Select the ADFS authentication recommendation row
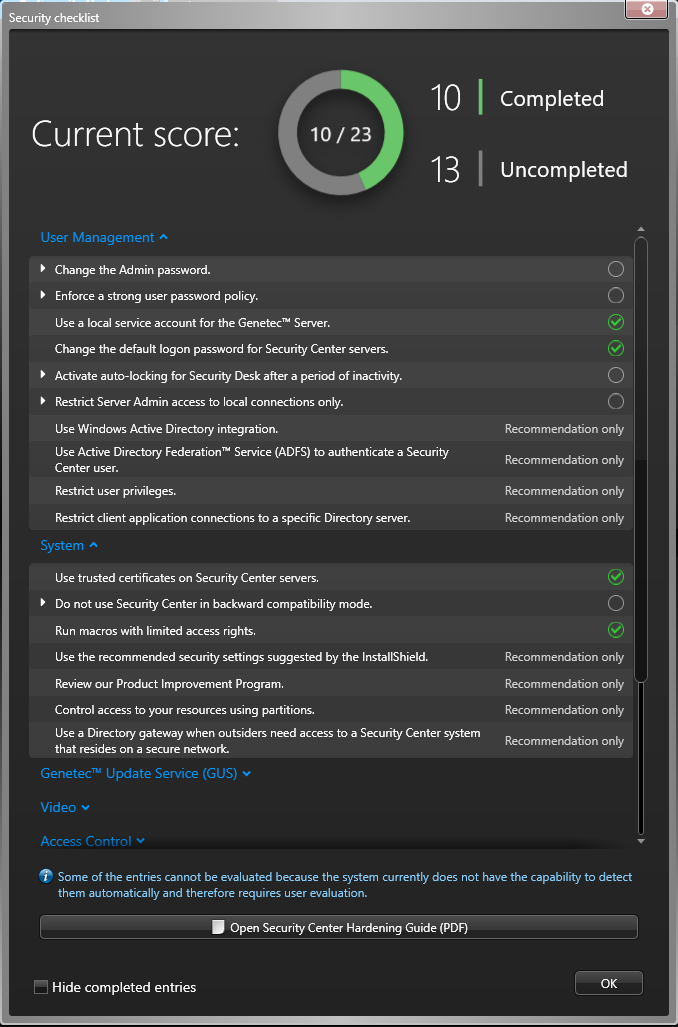Screen dimensions: 678x1027 (x=331, y=460)
